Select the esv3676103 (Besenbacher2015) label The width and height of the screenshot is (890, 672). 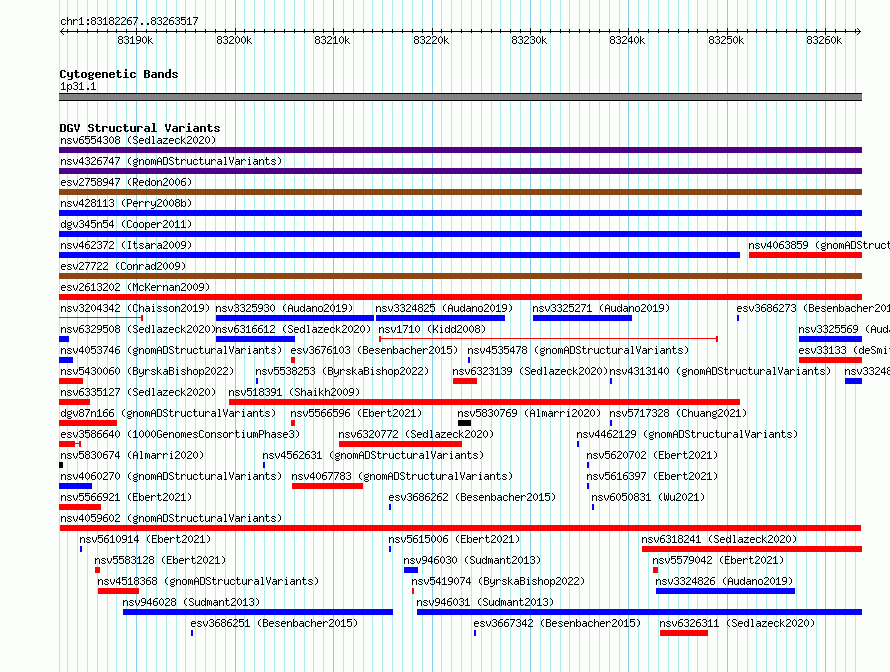tap(374, 350)
